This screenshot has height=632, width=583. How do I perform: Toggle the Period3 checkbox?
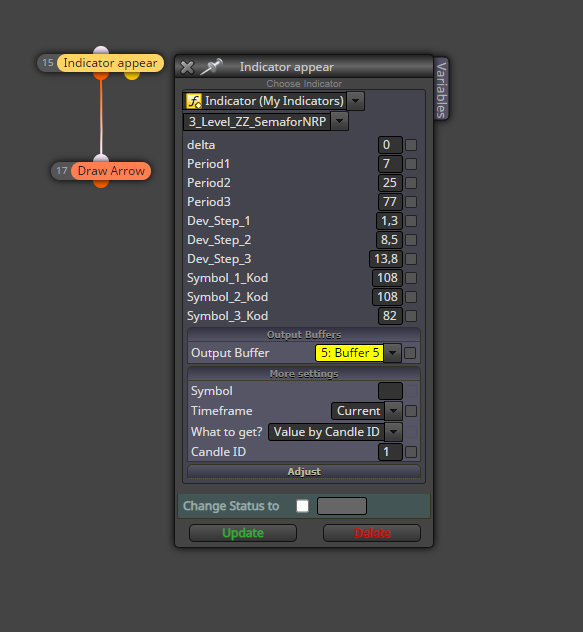(411, 202)
